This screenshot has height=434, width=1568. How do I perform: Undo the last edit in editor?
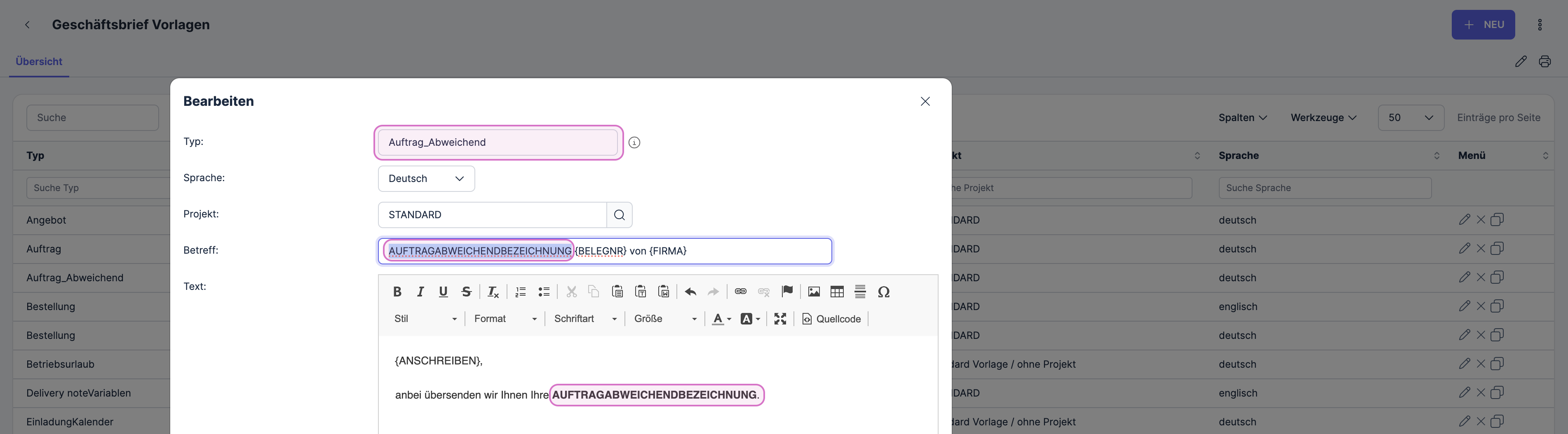[690, 292]
